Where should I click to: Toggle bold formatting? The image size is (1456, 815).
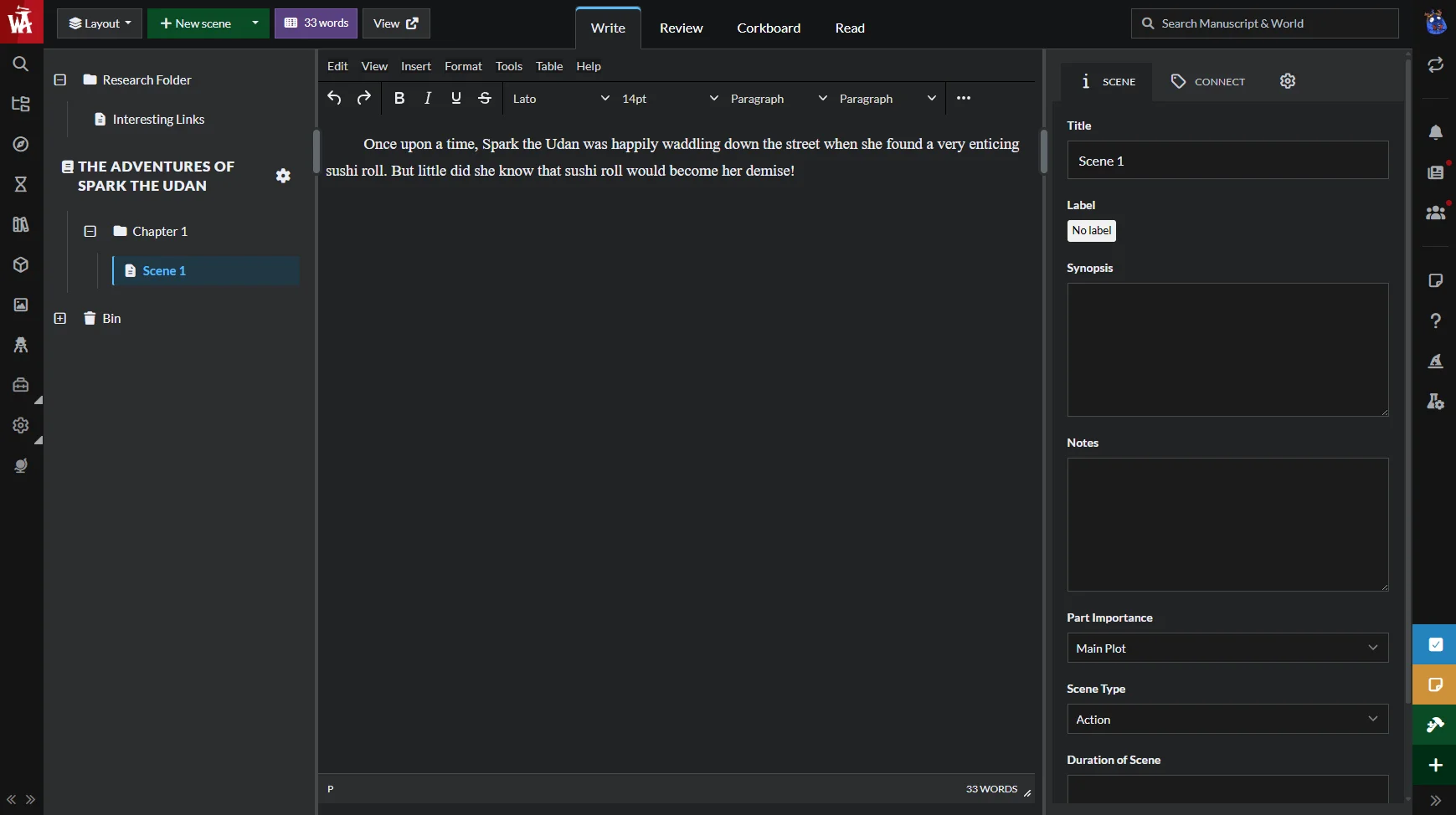(399, 98)
